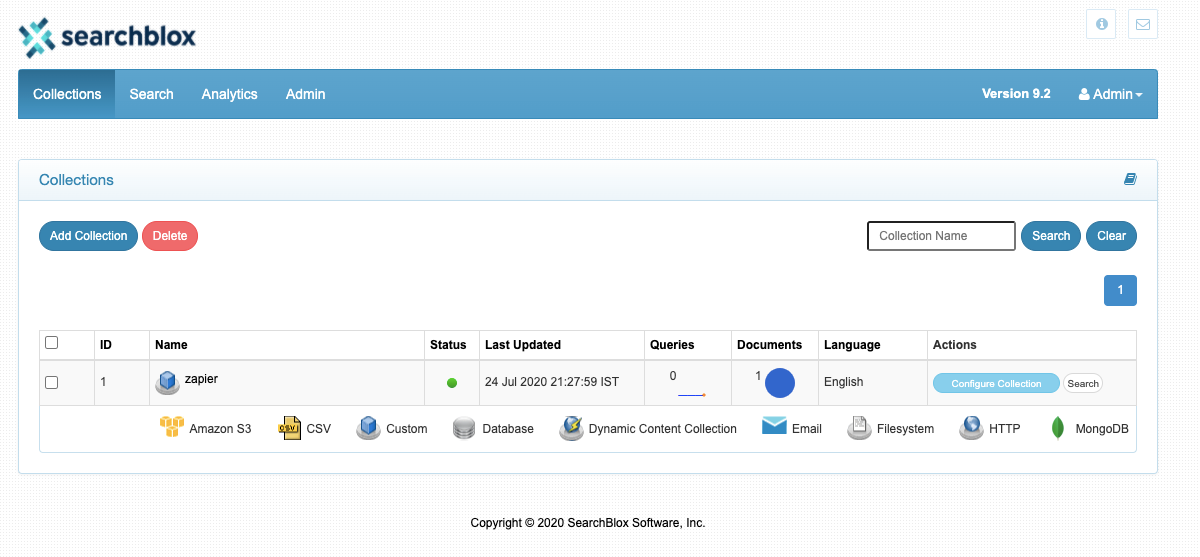Click the Collections panel title
The height and width of the screenshot is (557, 1200).
76,180
